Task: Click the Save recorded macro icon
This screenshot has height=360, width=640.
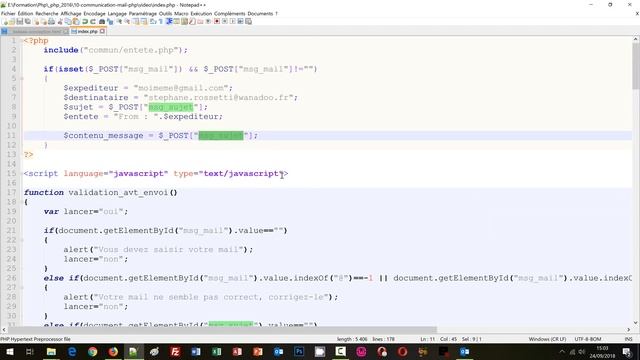Action: coord(248,21)
